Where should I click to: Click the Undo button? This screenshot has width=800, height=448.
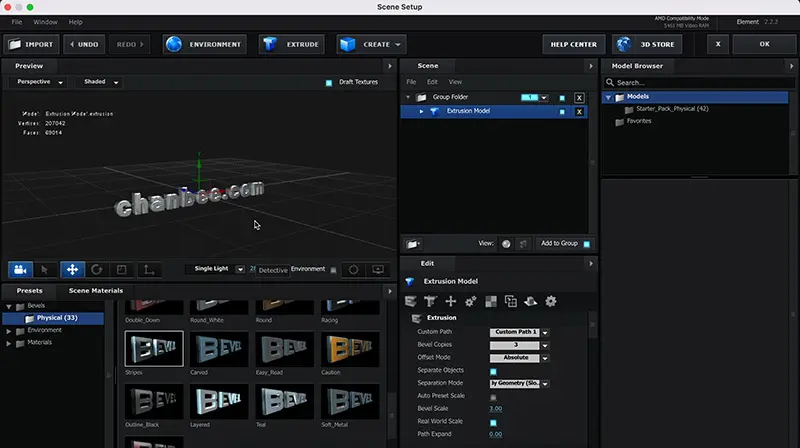pyautogui.click(x=84, y=44)
